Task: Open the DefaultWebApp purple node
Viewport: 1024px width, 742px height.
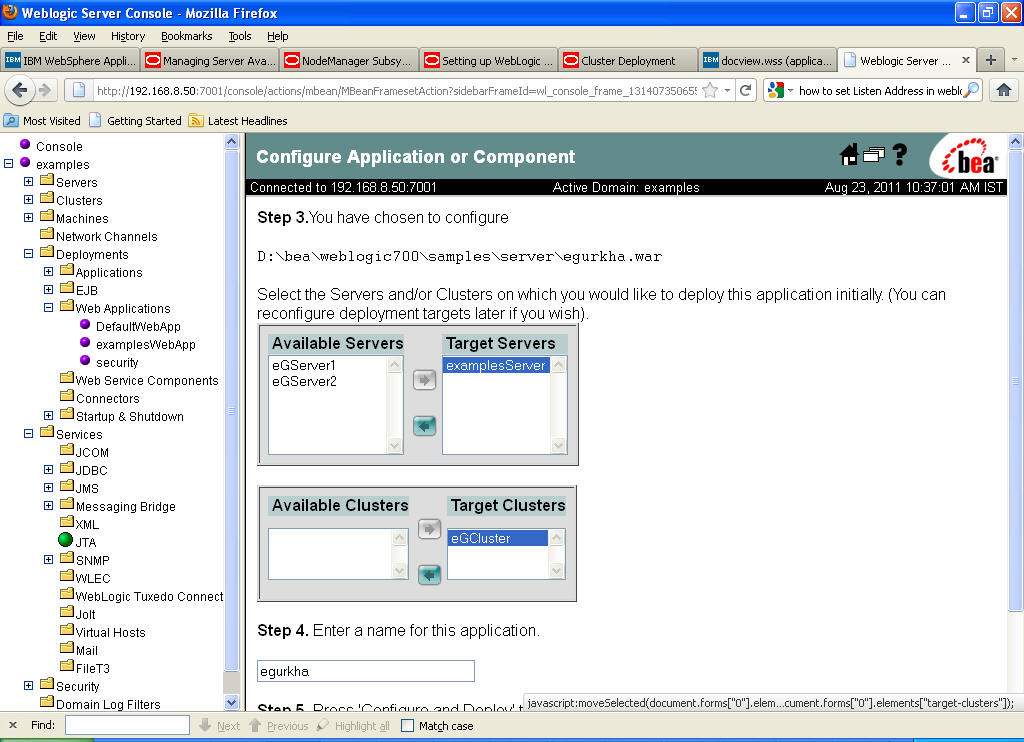Action: 85,324
